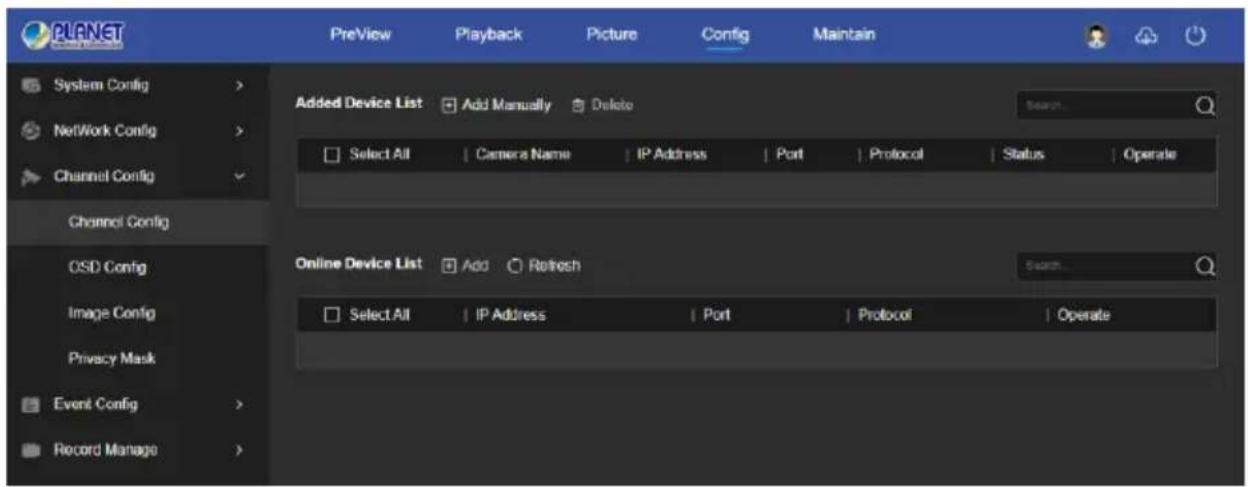Expand the NetWork Config chevron
Screen dimensions: 1248x487
238,131
